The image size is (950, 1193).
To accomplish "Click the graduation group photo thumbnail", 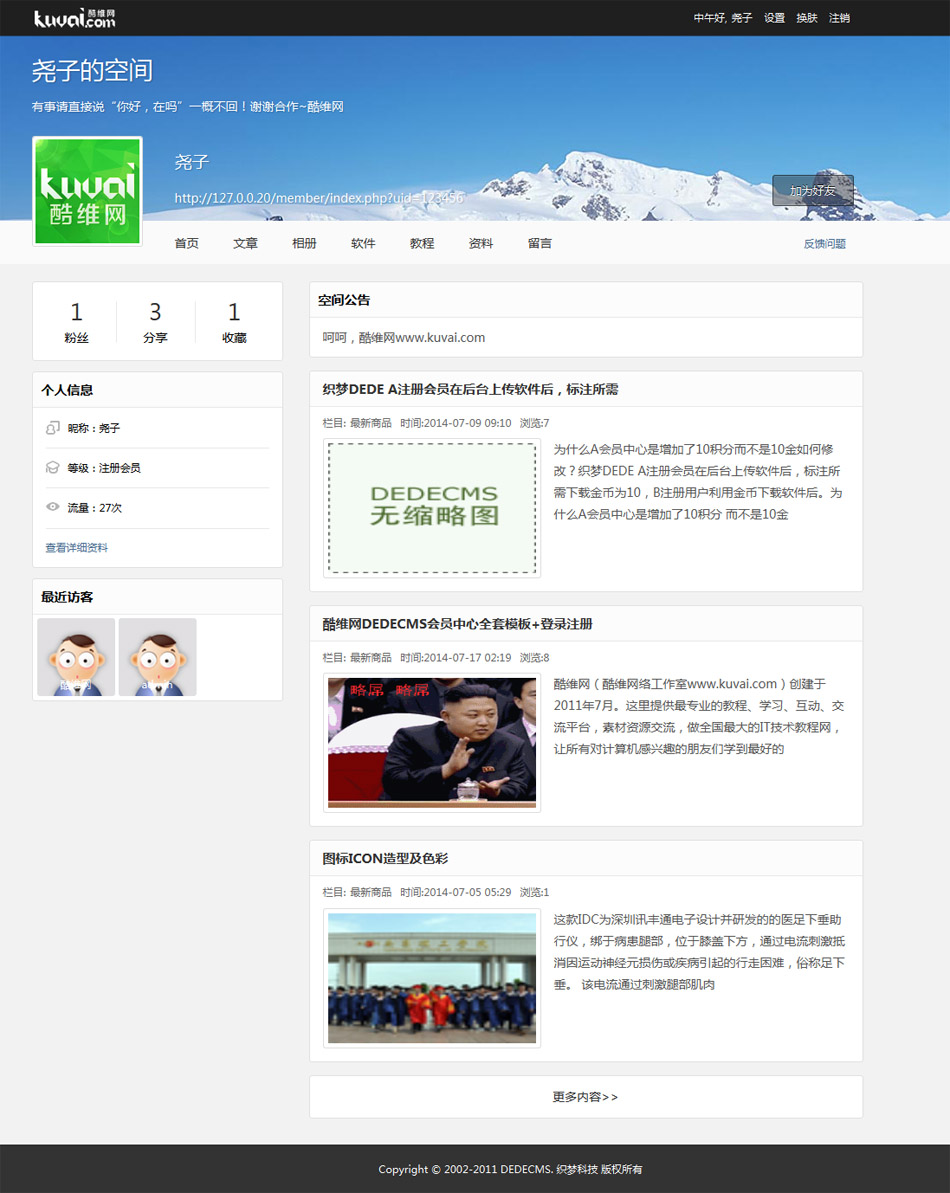I will [432, 978].
